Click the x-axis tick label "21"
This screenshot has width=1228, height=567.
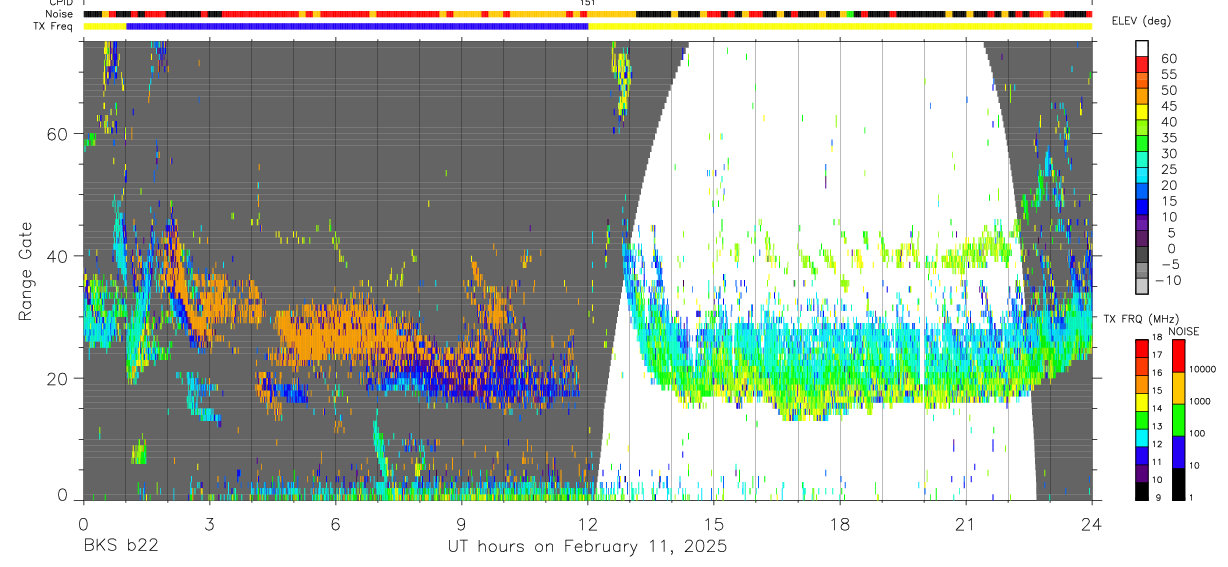click(965, 524)
